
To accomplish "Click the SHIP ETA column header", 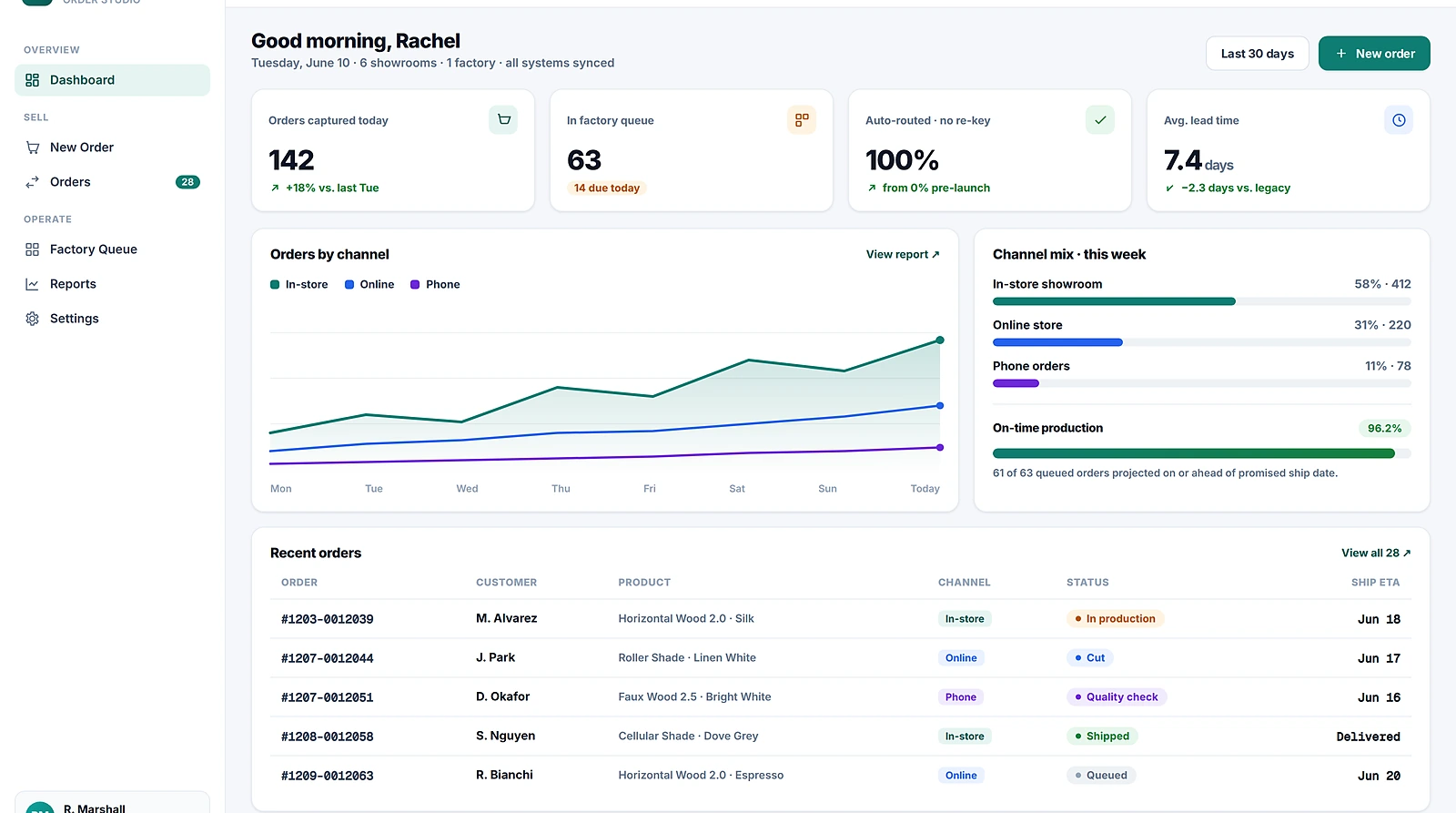I will (x=1375, y=583).
